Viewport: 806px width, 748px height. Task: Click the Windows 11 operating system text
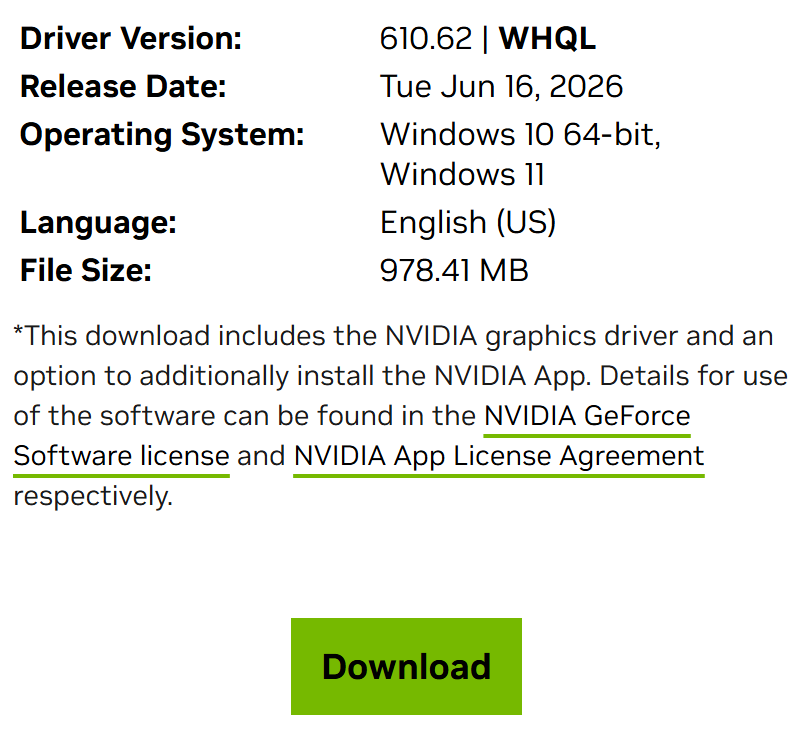point(462,174)
